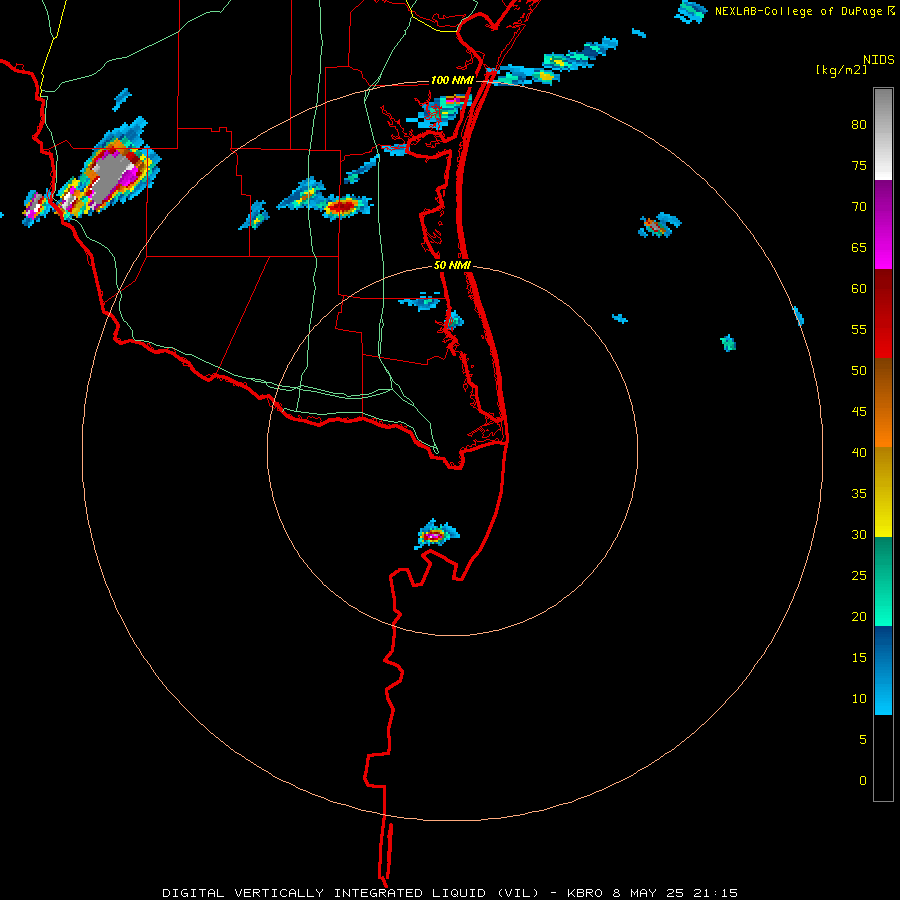Screen dimensions: 900x900
Task: Select the 65 value on the VIL scale
Action: point(859,247)
